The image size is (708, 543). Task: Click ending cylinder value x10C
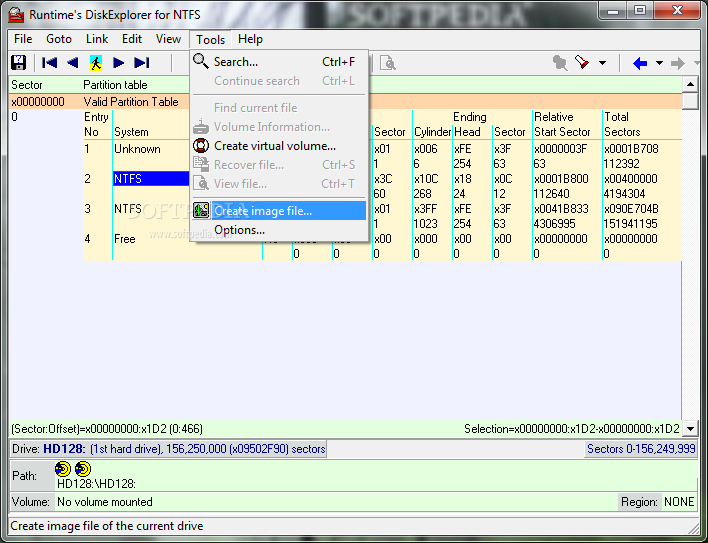[426, 179]
